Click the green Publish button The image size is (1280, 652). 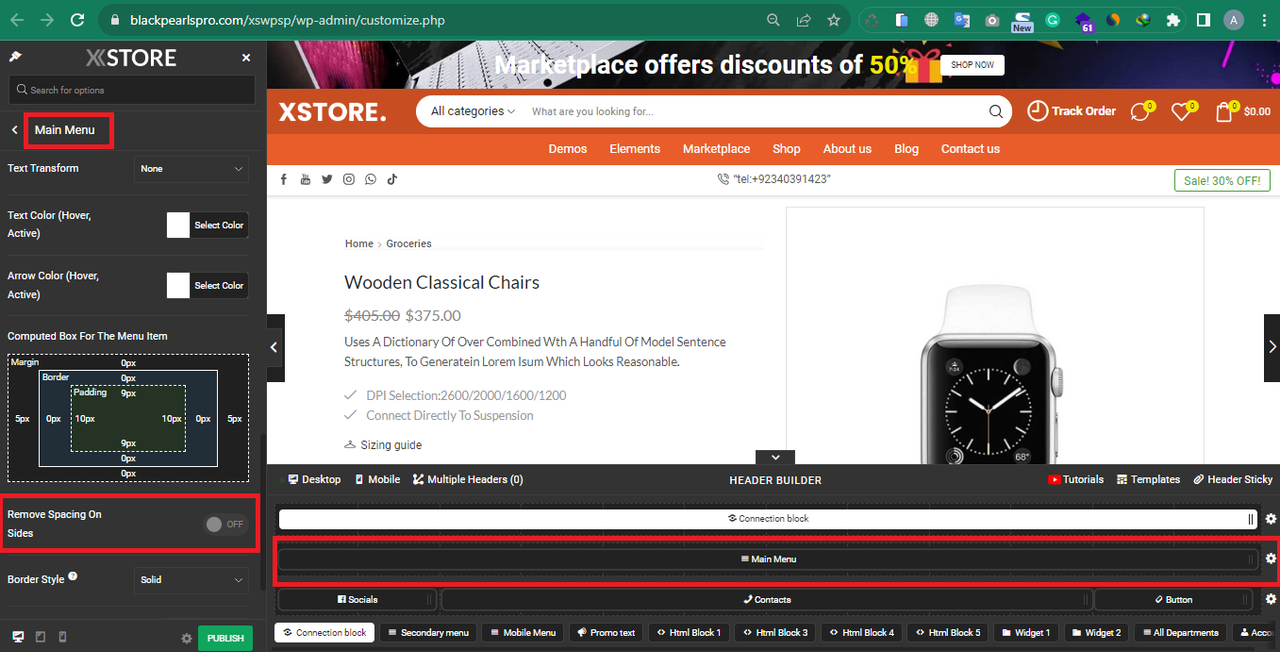pyautogui.click(x=225, y=638)
